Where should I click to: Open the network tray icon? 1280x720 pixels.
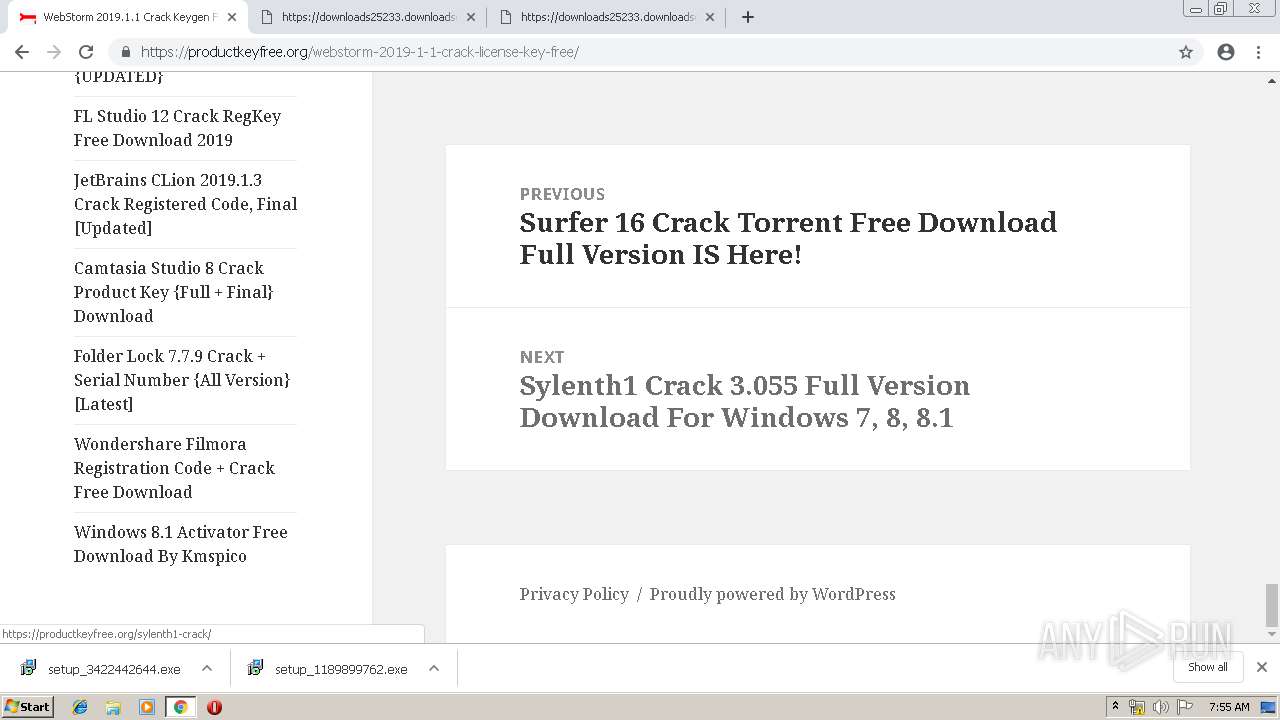(x=1137, y=707)
